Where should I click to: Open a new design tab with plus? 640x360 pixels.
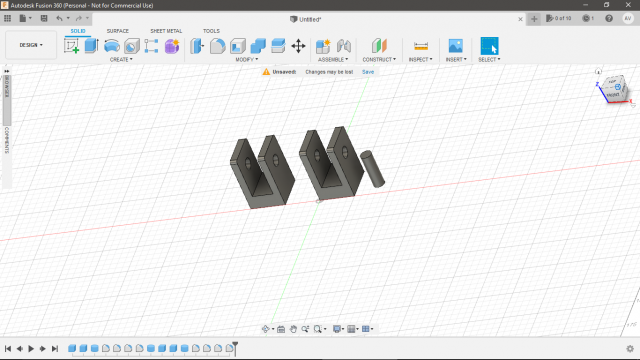[x=534, y=19]
